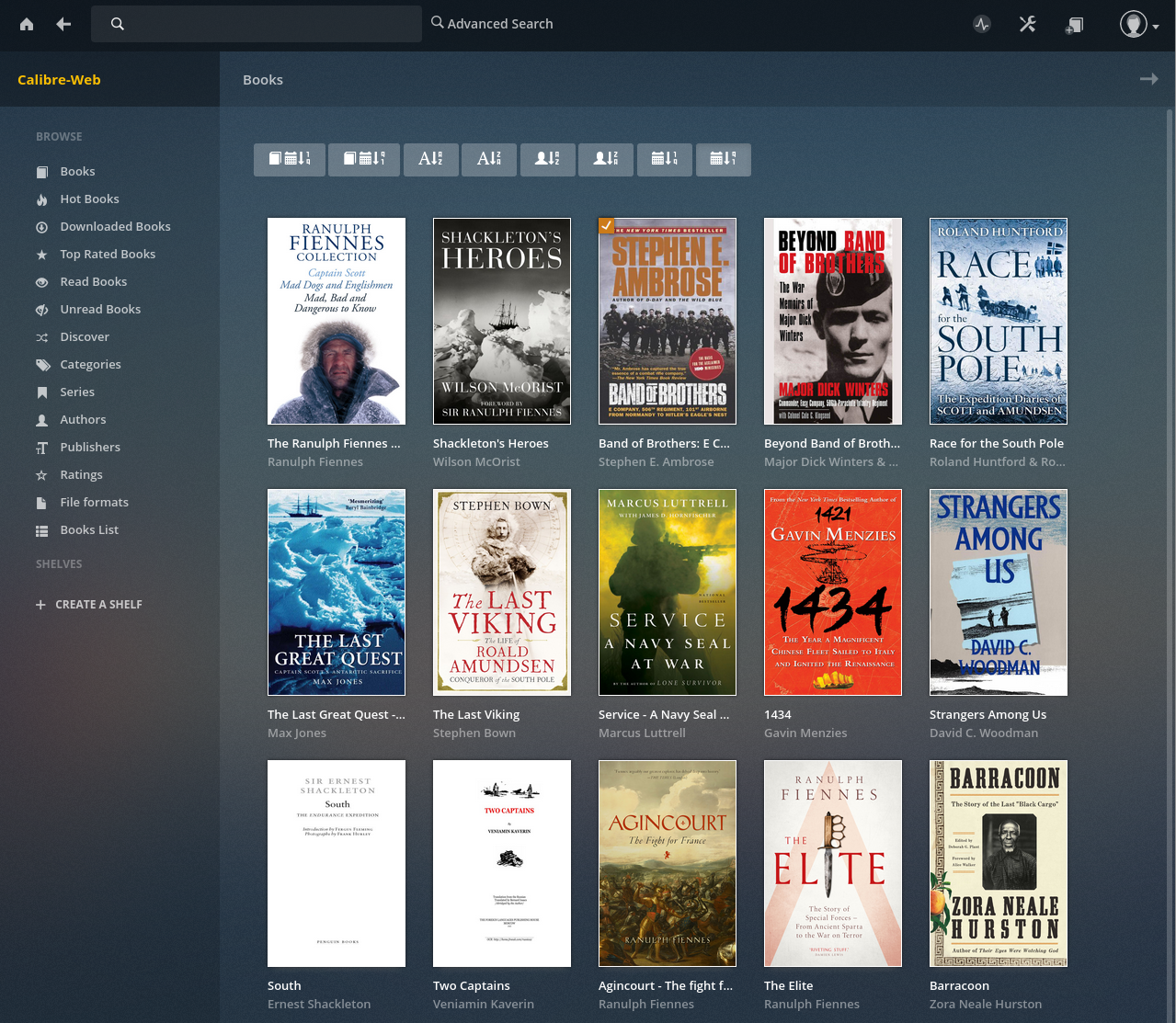Open Books in the sidebar
Viewport: 1176px width, 1023px height.
77,172
